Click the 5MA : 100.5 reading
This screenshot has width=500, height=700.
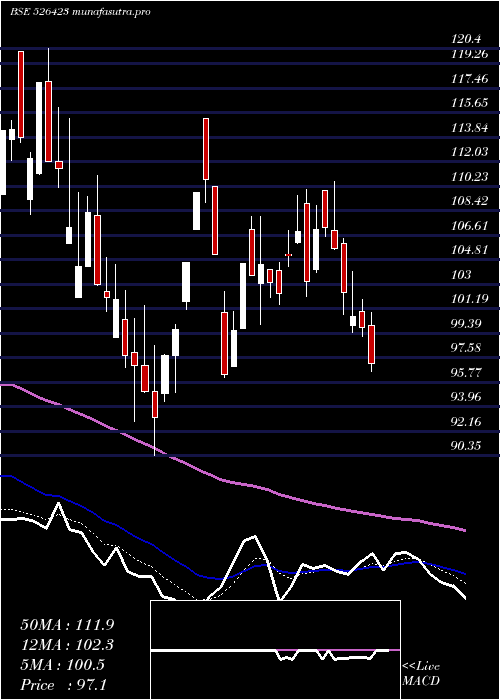click(x=62, y=665)
